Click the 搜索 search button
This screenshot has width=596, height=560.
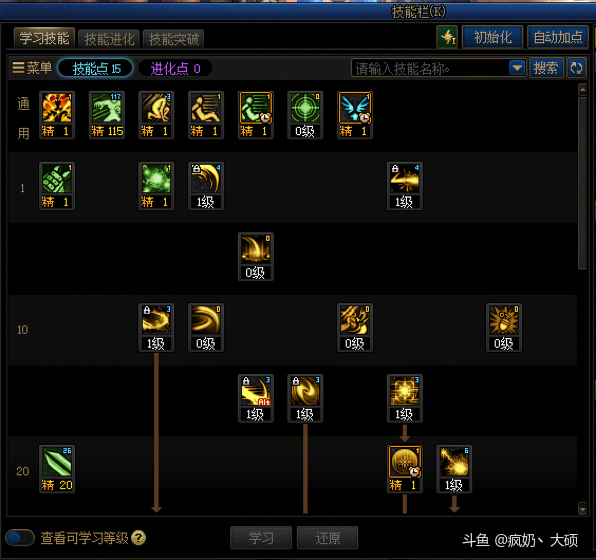click(x=546, y=68)
